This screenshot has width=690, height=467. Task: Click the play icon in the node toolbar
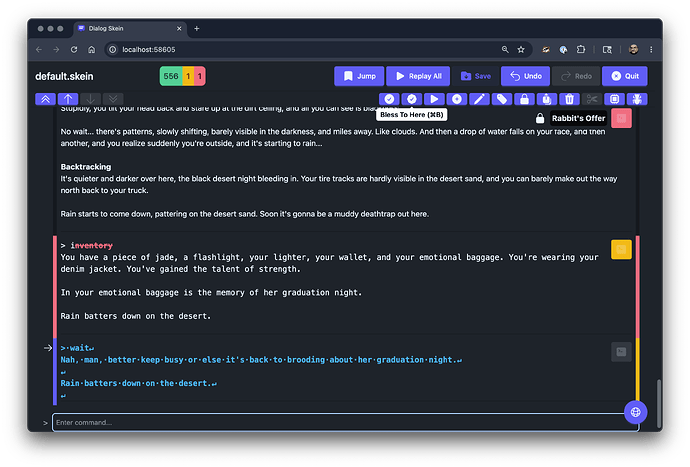434,99
